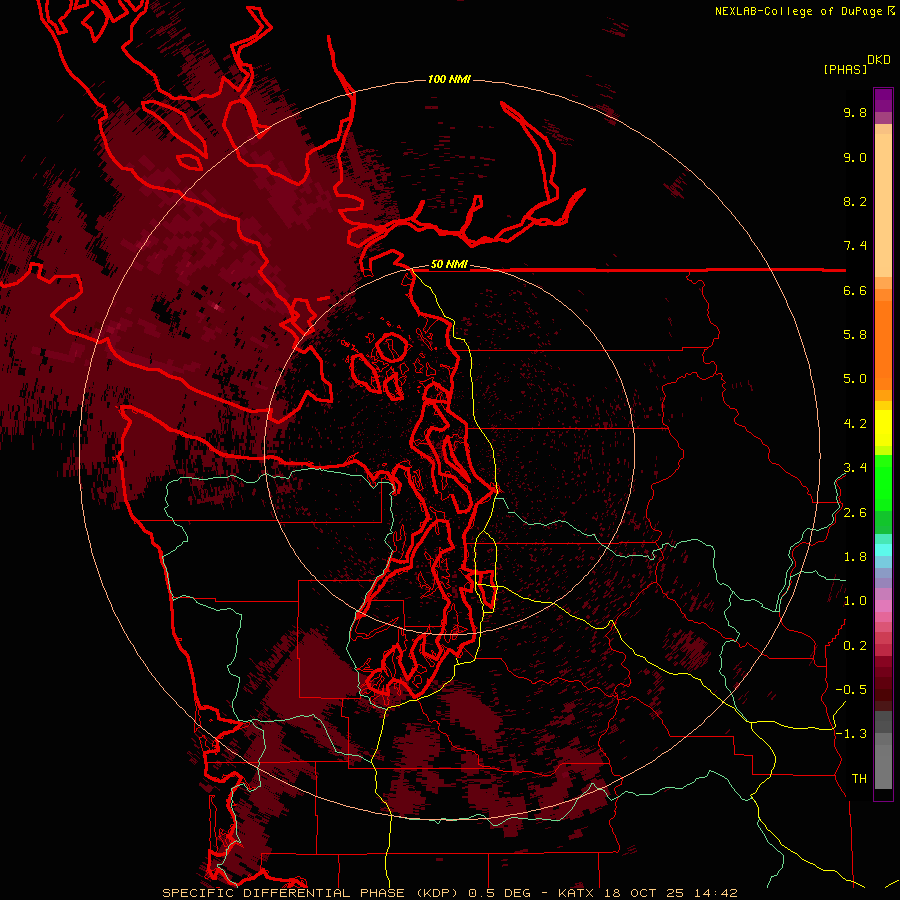The height and width of the screenshot is (900, 900).
Task: Click the 5.8 value on the color scale
Action: pos(855,335)
